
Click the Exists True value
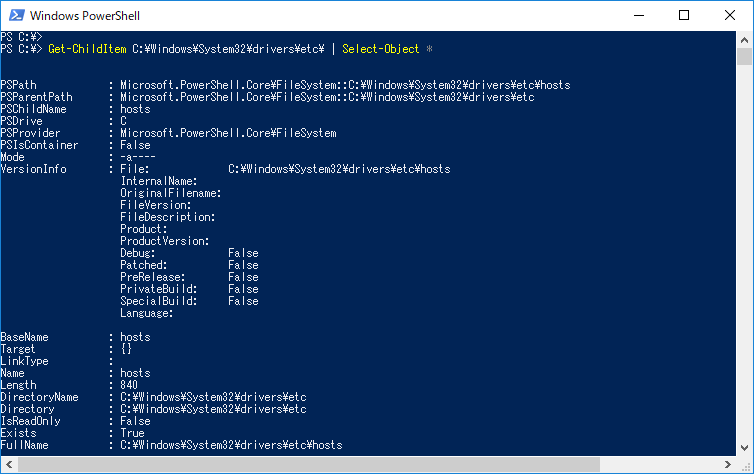(x=132, y=433)
